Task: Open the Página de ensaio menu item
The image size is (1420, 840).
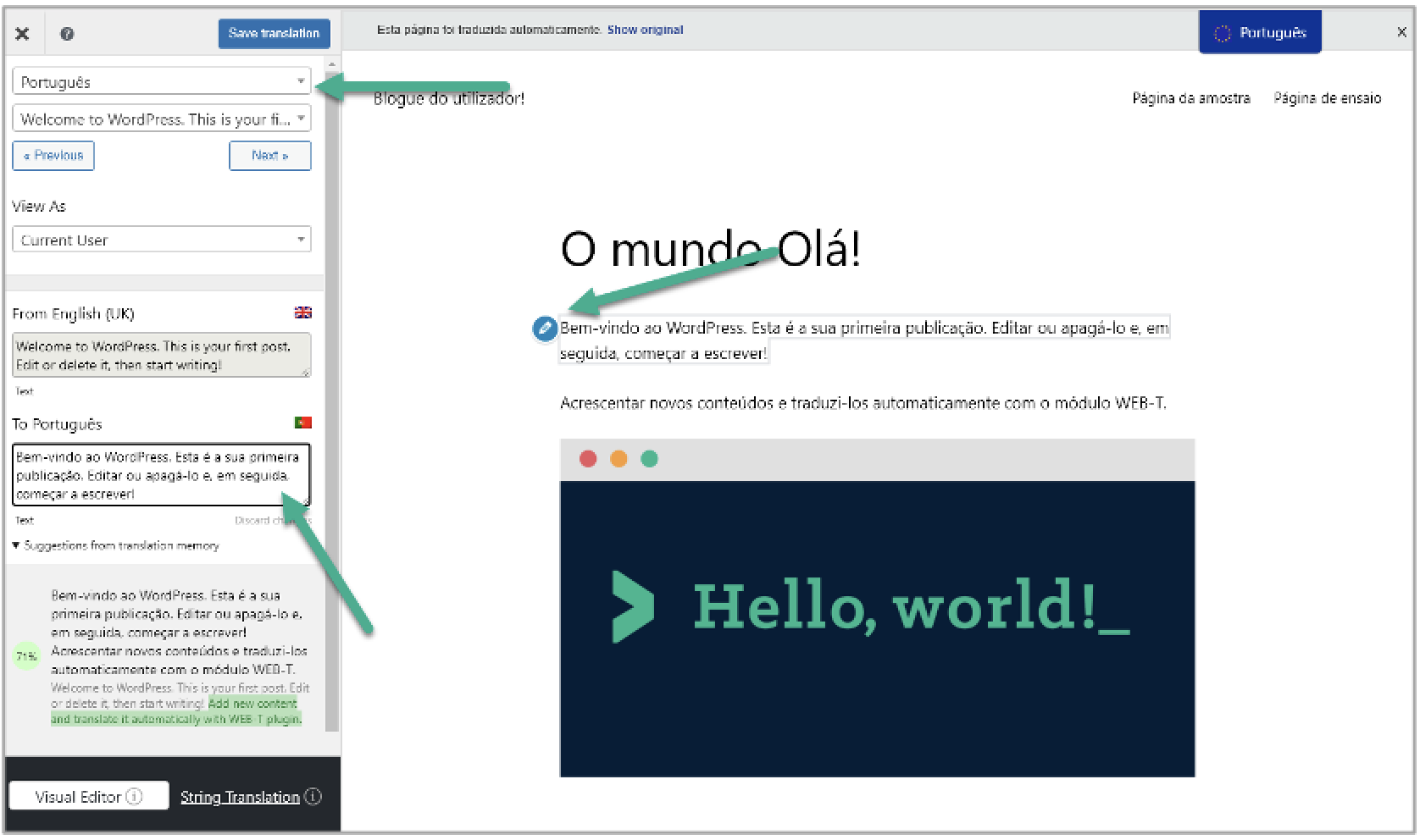Action: (x=1327, y=98)
